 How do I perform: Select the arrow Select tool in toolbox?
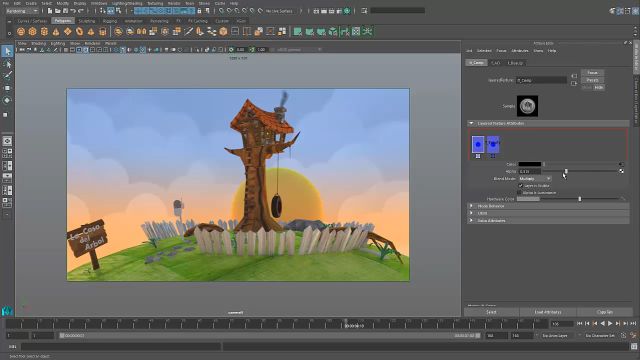[x=7, y=51]
